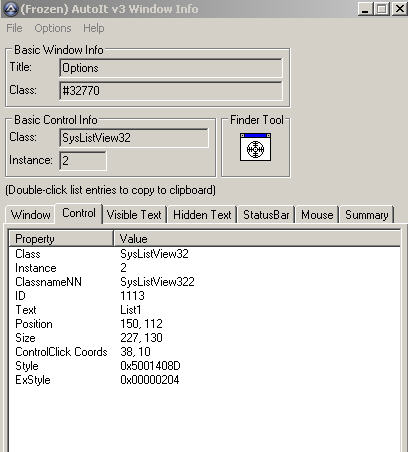Open the Help menu
This screenshot has width=408, height=452.
coord(94,28)
